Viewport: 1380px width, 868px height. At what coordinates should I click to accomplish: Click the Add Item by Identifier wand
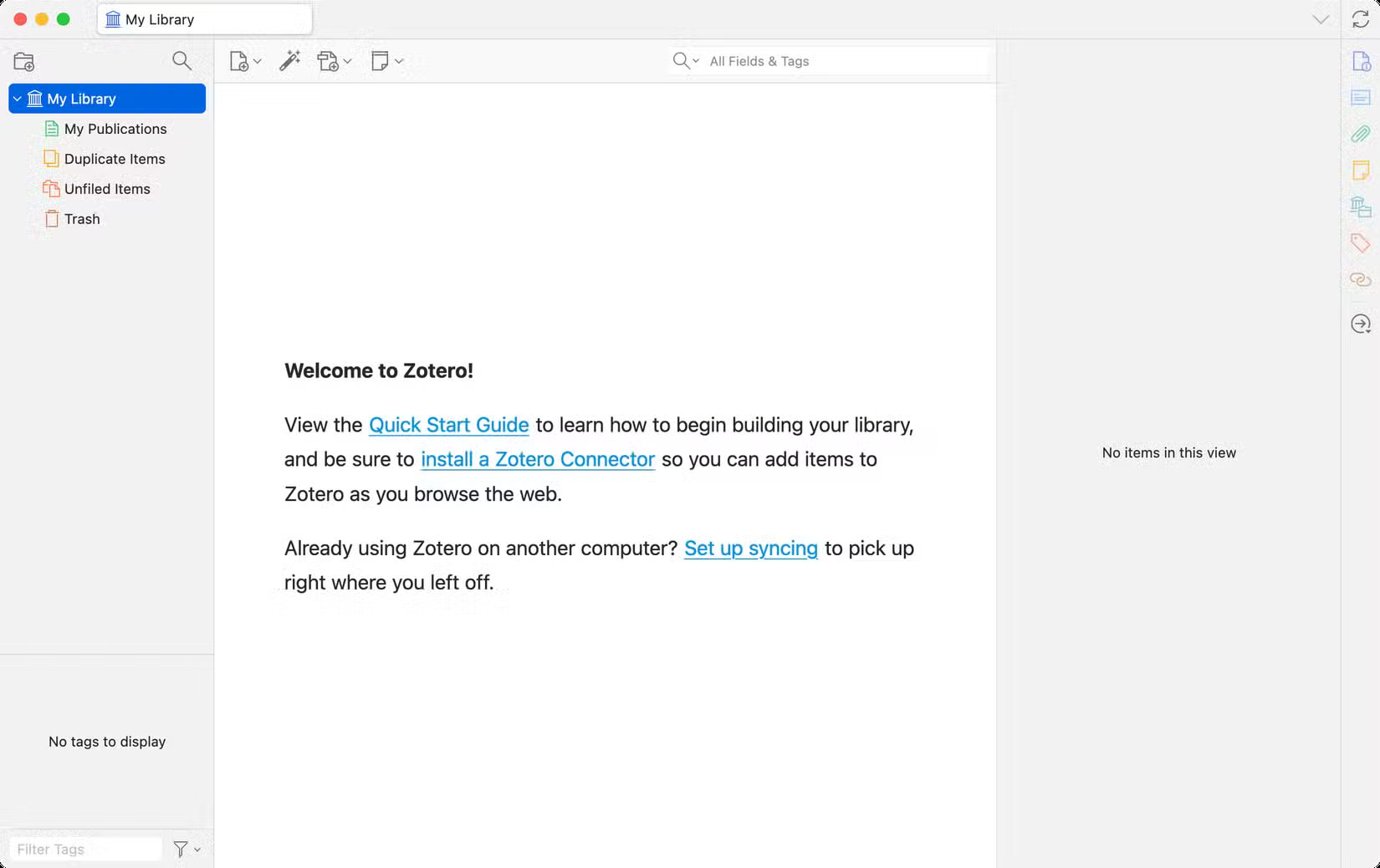tap(290, 60)
